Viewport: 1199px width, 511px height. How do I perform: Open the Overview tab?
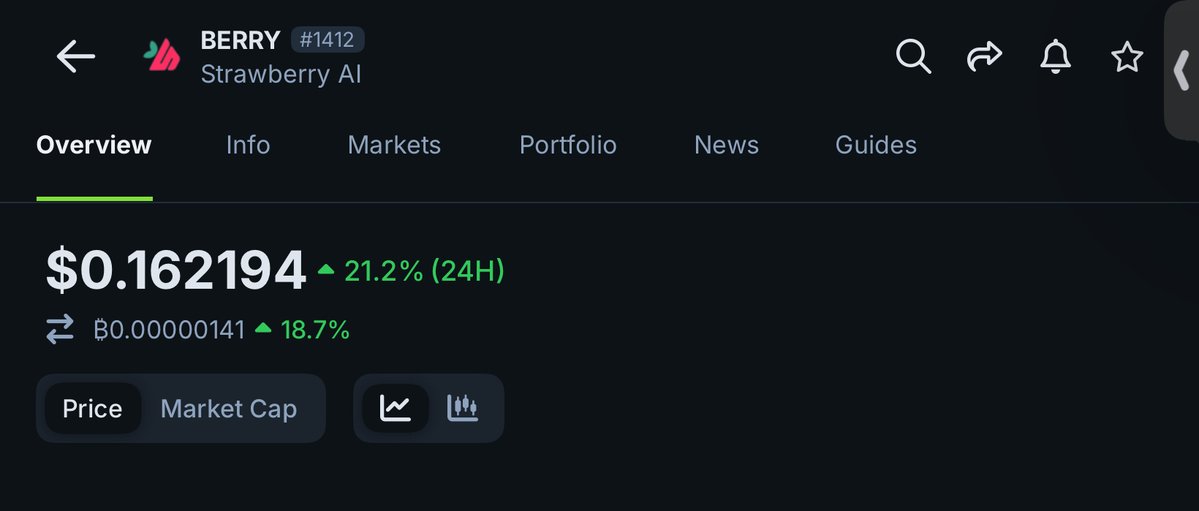pos(94,145)
